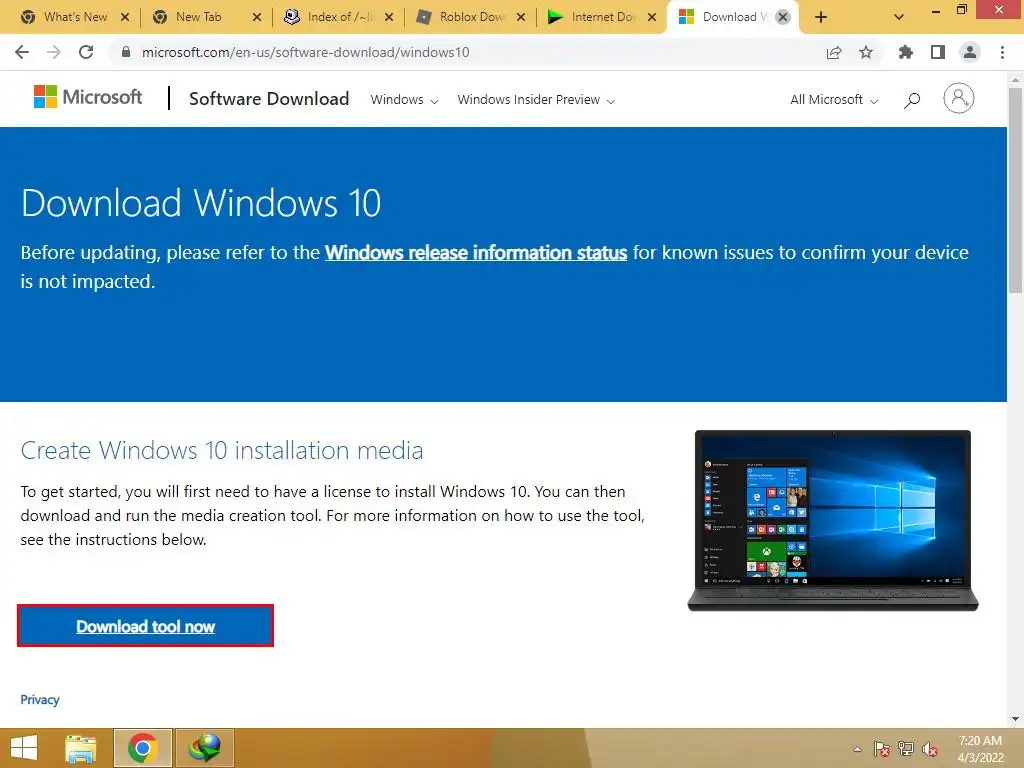Sign in with the account icon
This screenshot has width=1024, height=768.
click(x=959, y=99)
